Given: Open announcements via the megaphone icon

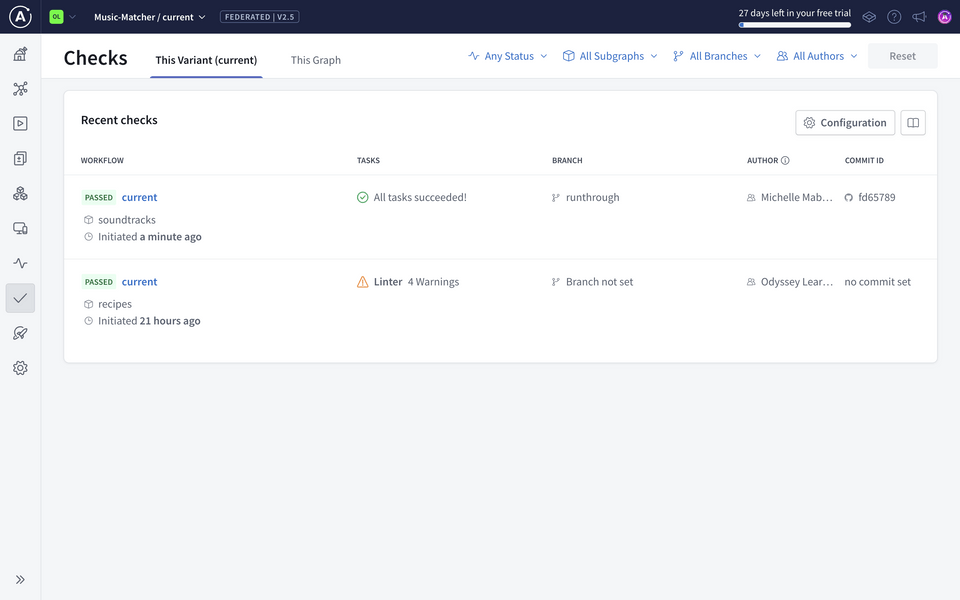Looking at the screenshot, I should [x=919, y=16].
